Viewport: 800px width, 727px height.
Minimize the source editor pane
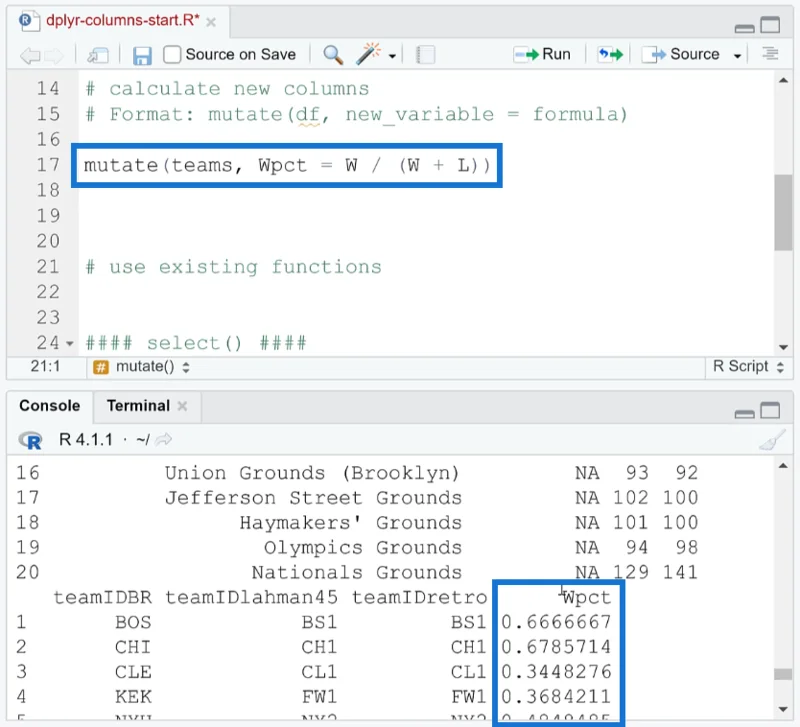point(744,29)
